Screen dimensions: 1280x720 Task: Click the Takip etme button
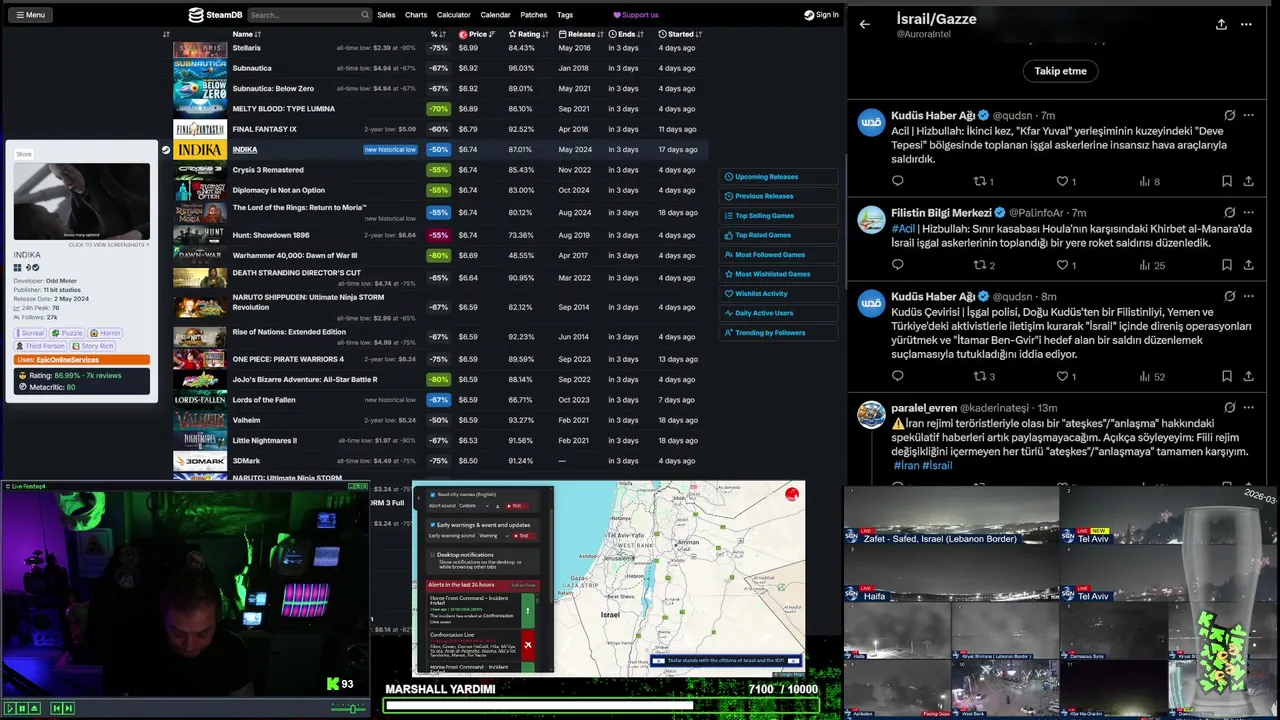1060,71
